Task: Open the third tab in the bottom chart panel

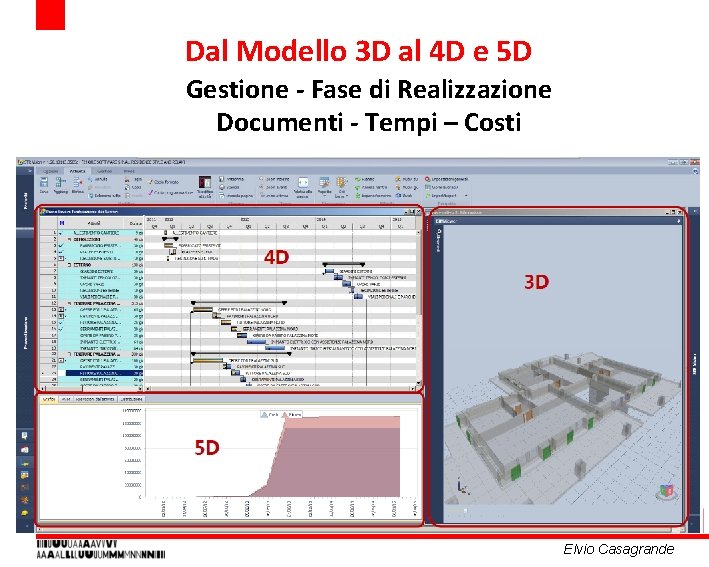Action: pyautogui.click(x=95, y=400)
